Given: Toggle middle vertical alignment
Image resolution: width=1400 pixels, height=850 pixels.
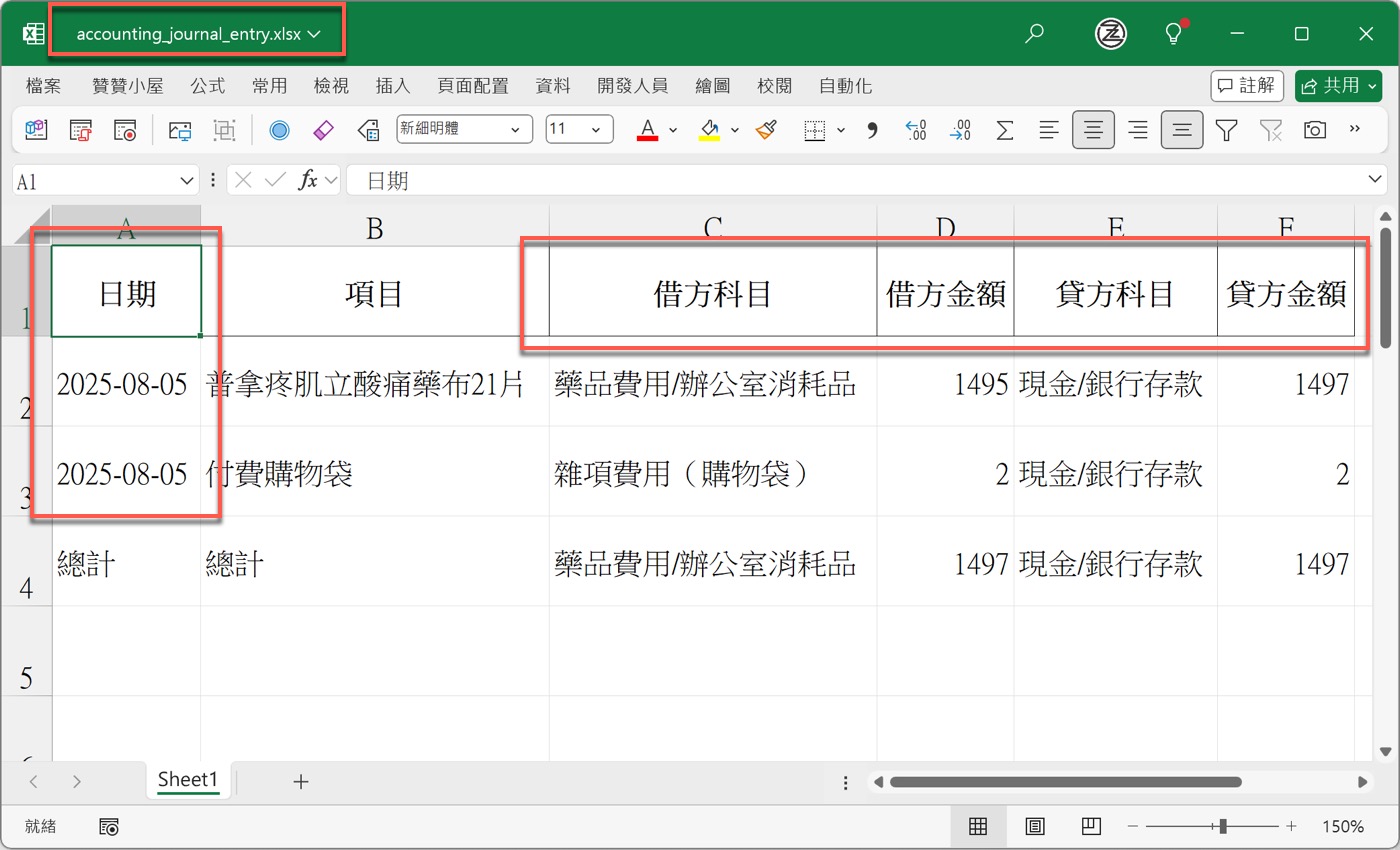Looking at the screenshot, I should click(1182, 129).
